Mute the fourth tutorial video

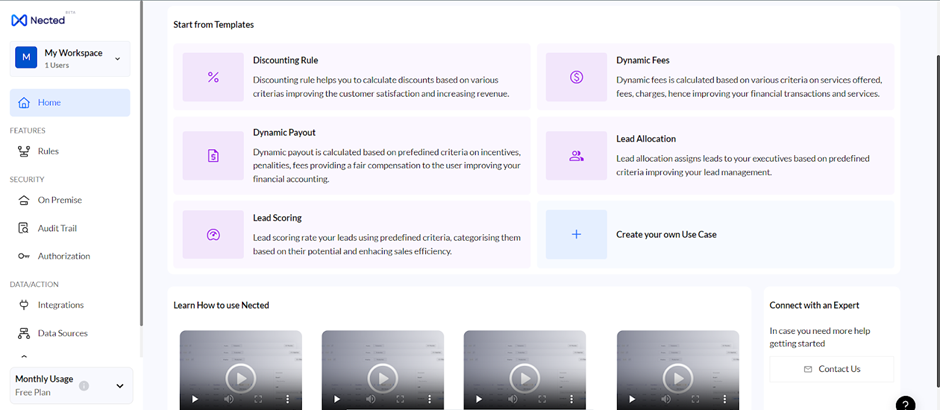[666, 399]
